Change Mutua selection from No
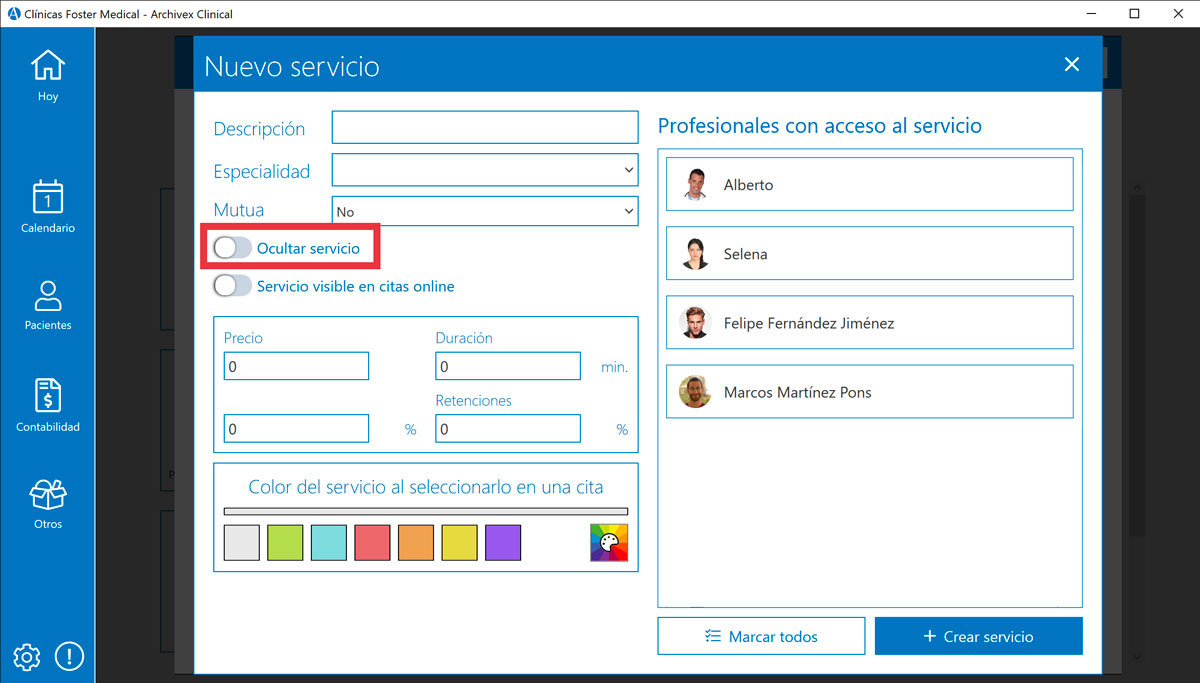Image resolution: width=1200 pixels, height=683 pixels. (x=485, y=210)
